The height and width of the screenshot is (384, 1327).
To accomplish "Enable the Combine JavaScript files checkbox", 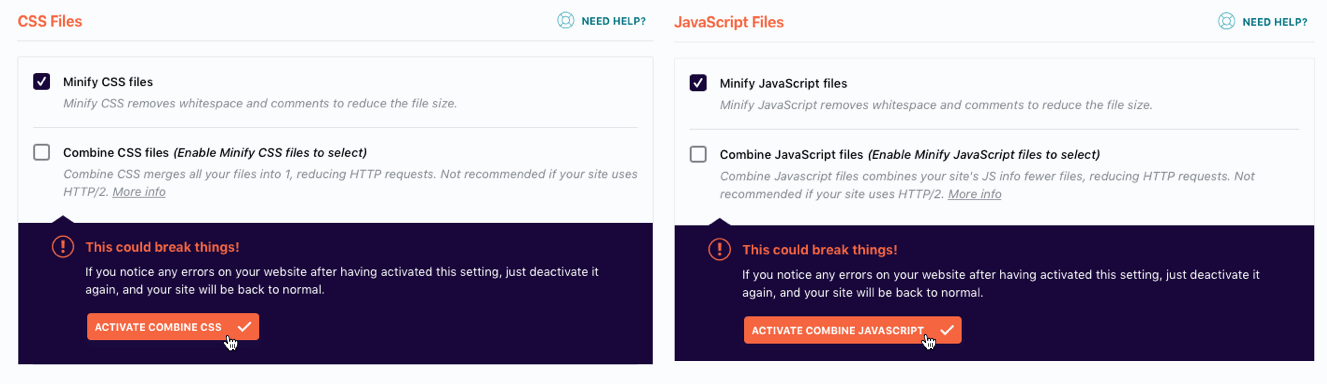I will pyautogui.click(x=698, y=154).
